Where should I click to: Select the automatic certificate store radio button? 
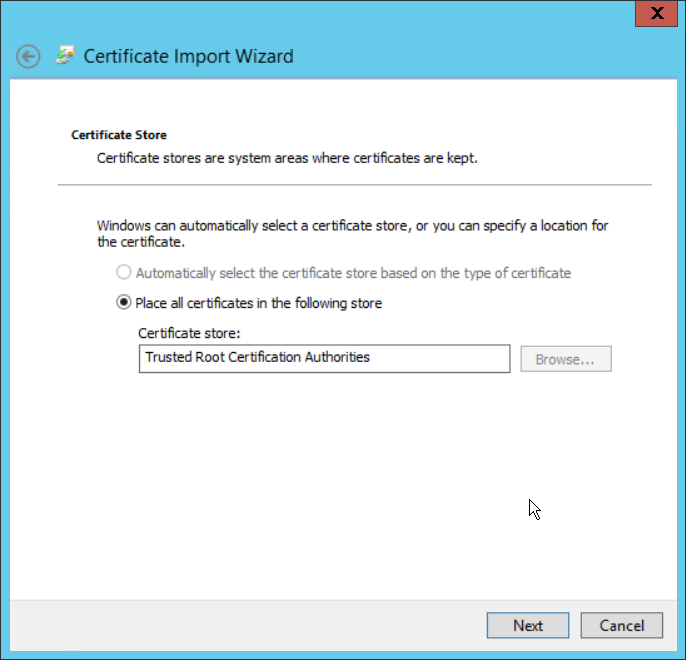click(x=124, y=272)
